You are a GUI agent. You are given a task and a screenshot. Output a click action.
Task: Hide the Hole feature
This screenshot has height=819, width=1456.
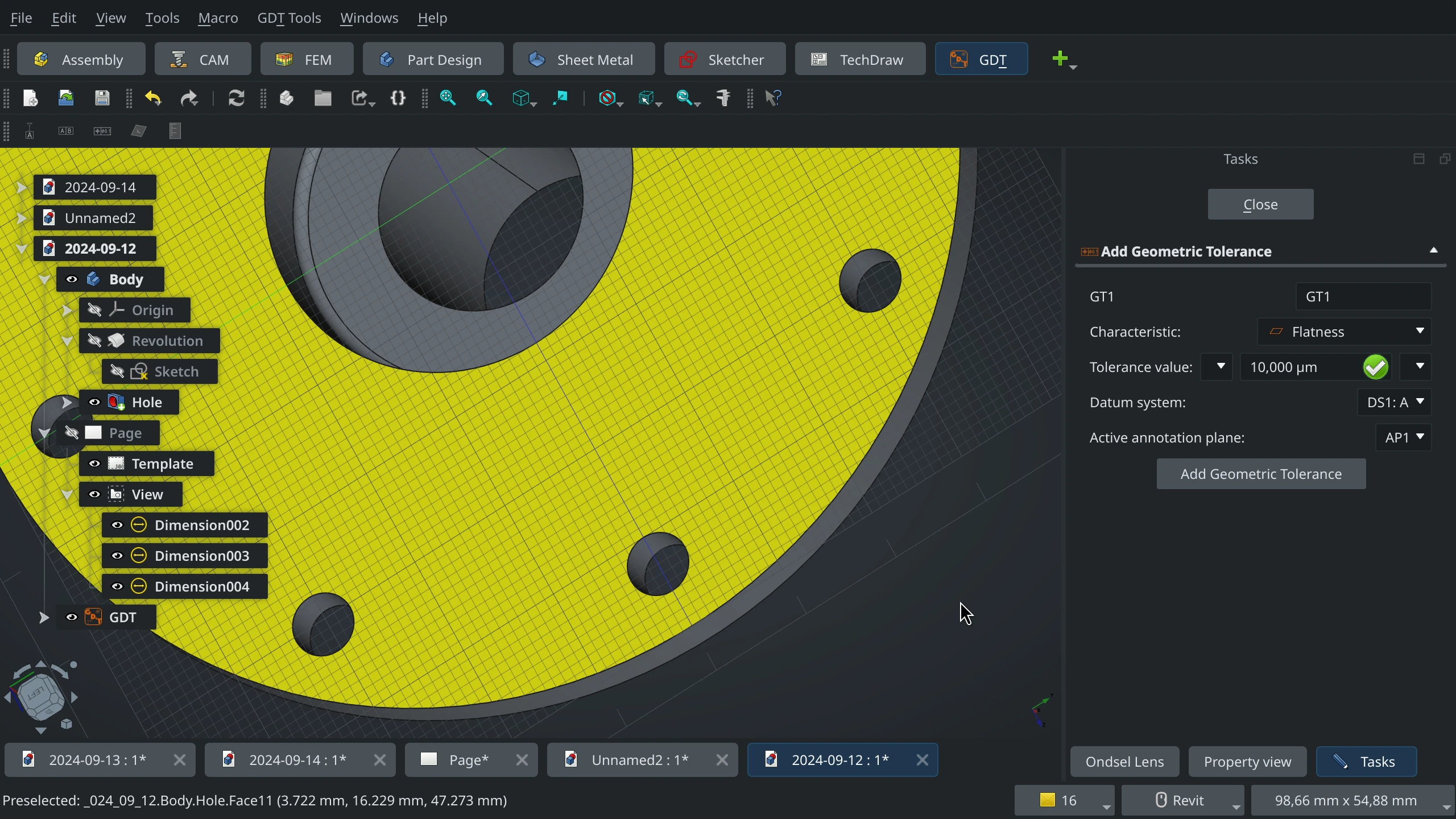(94, 402)
